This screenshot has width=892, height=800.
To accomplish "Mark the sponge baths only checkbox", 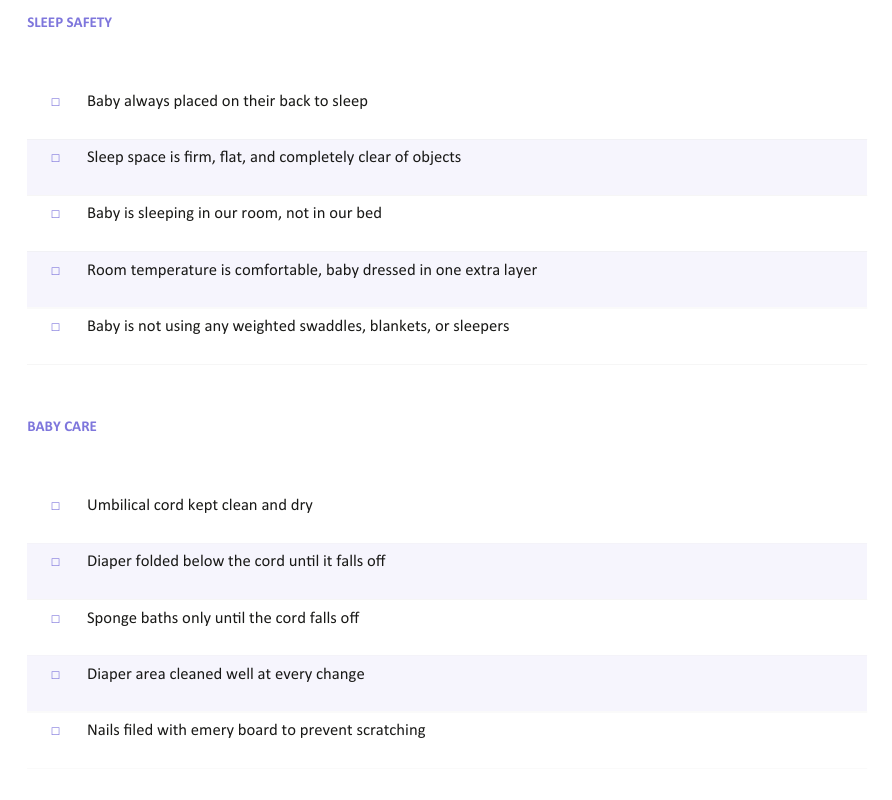I will coord(56,618).
